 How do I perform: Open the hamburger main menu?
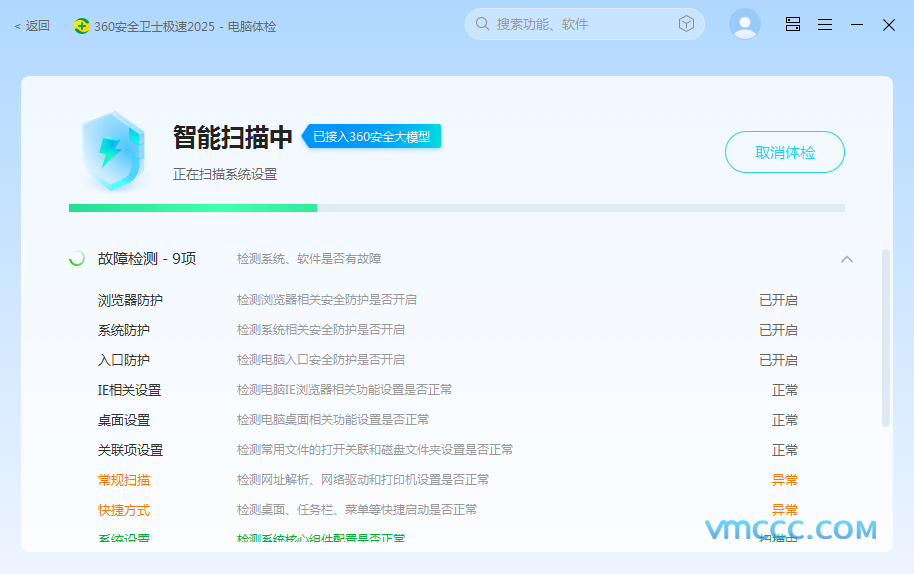click(x=824, y=25)
